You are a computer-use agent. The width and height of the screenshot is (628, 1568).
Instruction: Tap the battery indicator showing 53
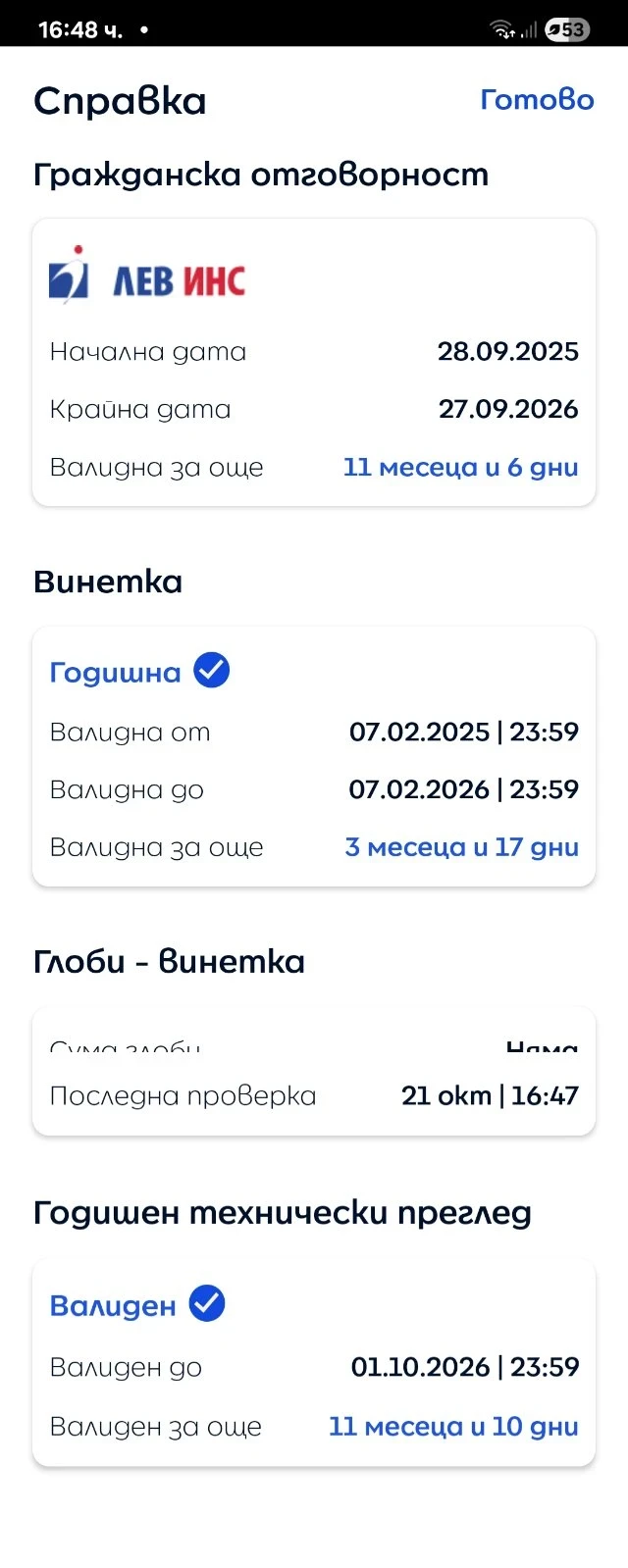coord(567,30)
